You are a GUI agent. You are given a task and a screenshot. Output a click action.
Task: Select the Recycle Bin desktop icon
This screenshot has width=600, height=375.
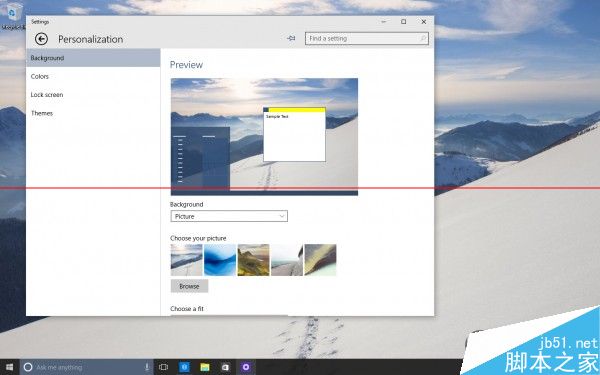[13, 15]
